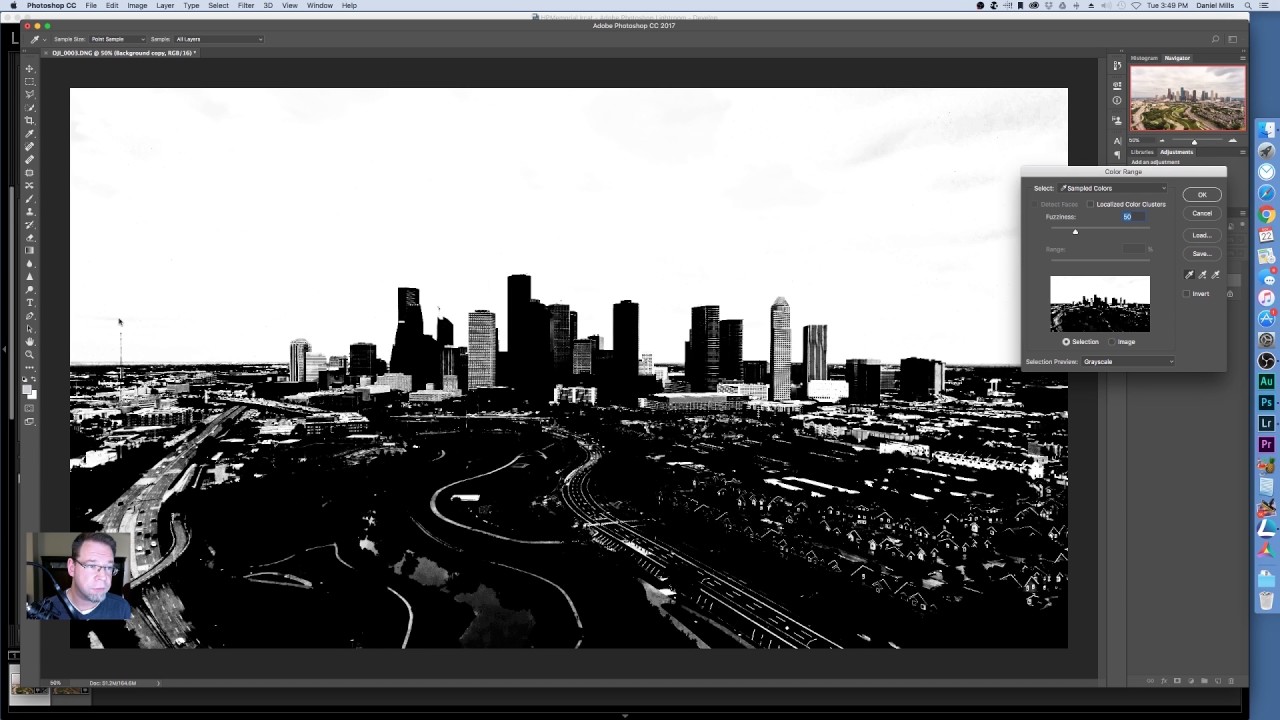This screenshot has height=720, width=1280.
Task: Choose the workspace switcher icon
Action: tap(1233, 39)
